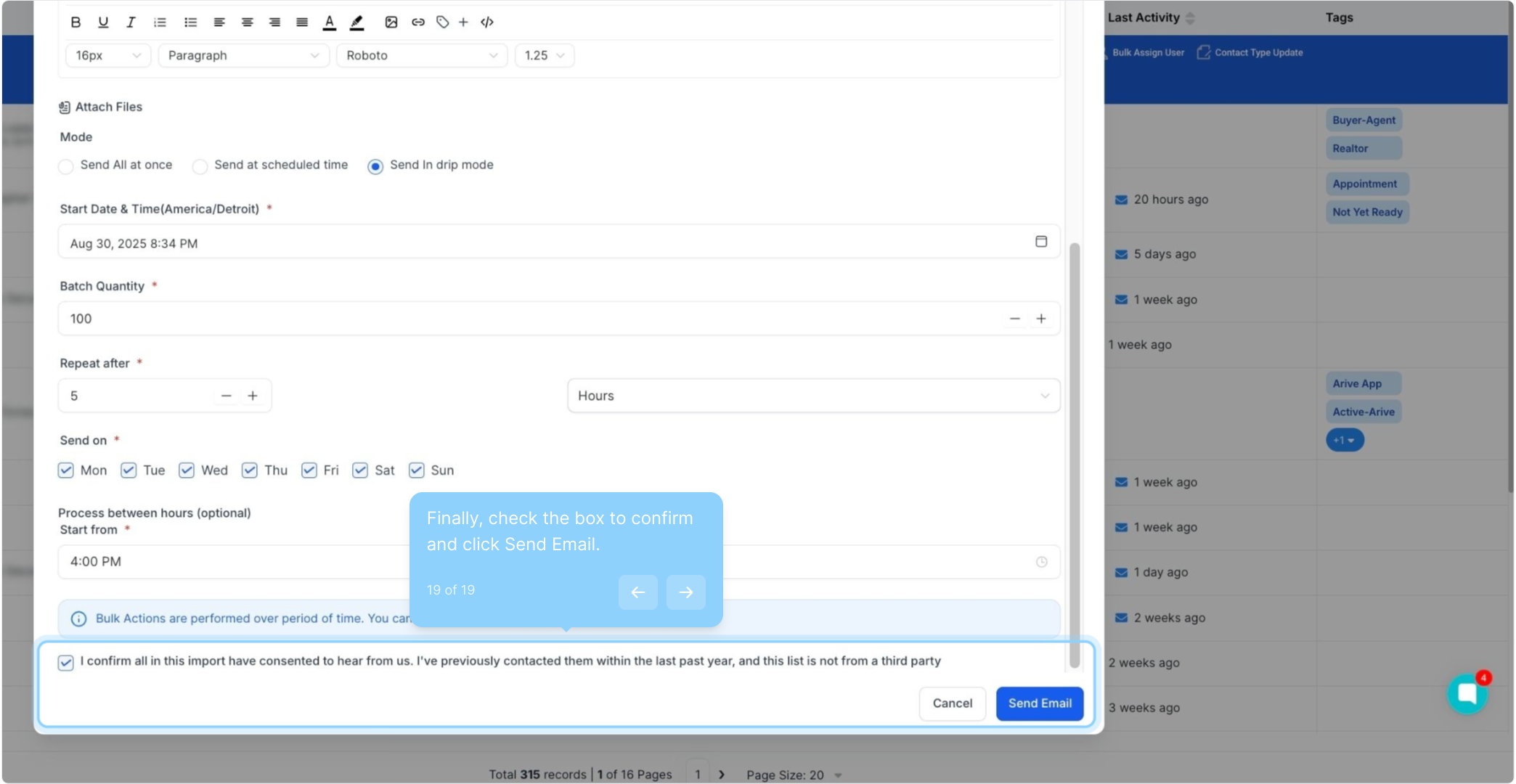Toggle bold text formatting
This screenshot has height=784, width=1516.
[76, 22]
